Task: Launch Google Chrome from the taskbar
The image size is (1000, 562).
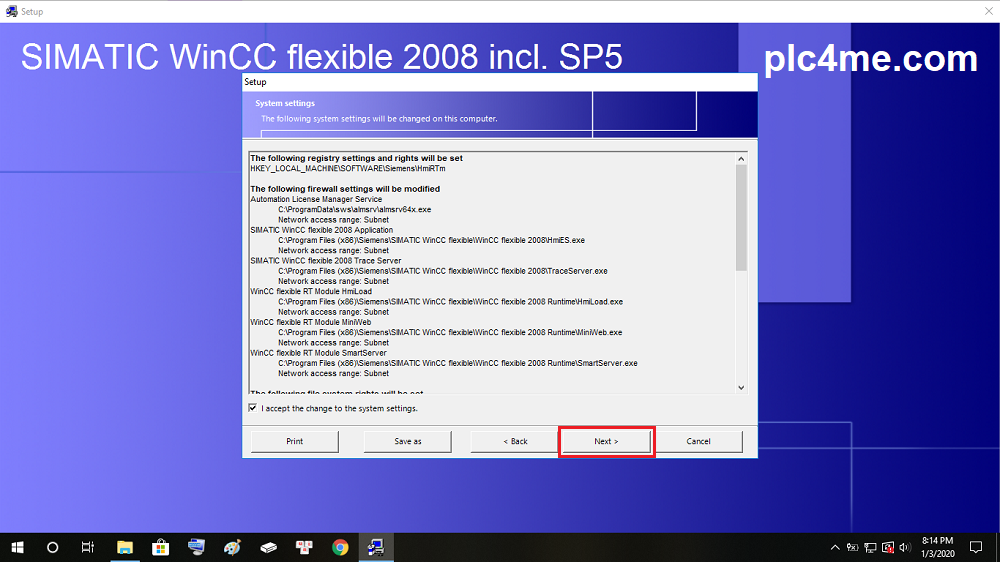Action: point(340,547)
